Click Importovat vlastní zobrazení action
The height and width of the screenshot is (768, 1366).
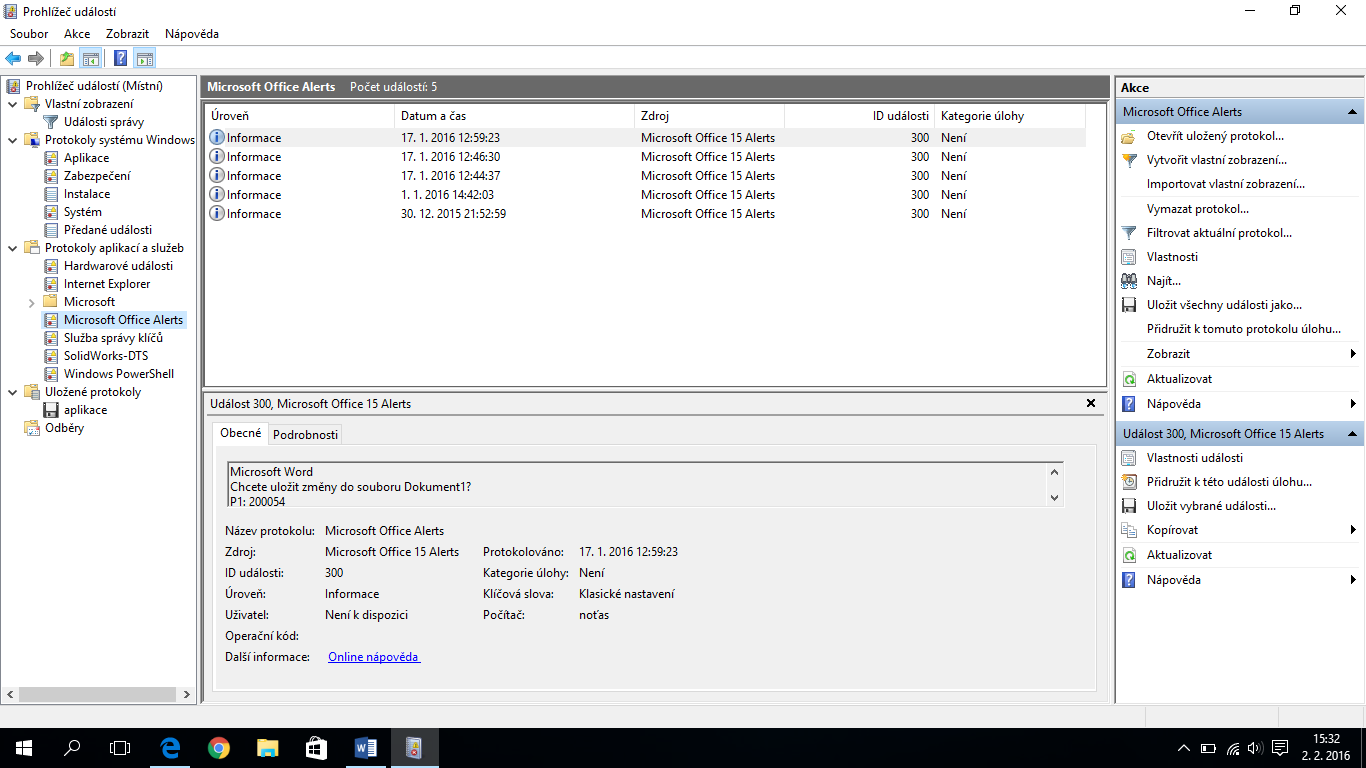1225,184
